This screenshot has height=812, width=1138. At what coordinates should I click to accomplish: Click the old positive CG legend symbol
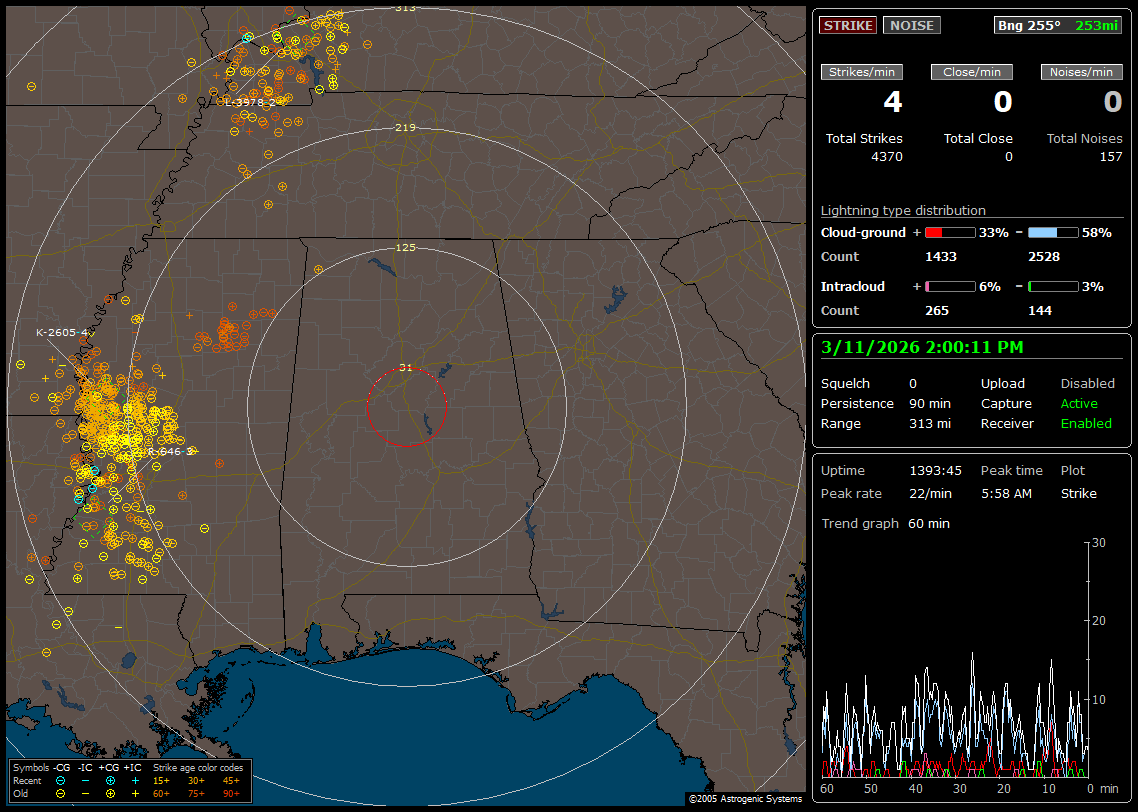tap(110, 793)
